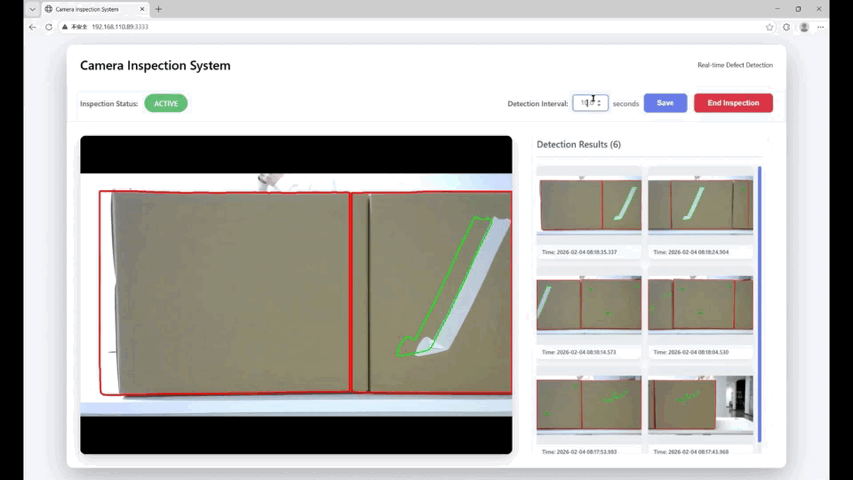This screenshot has width=853, height=480.
Task: Increase detection interval with stepper arrows
Action: [599, 103]
